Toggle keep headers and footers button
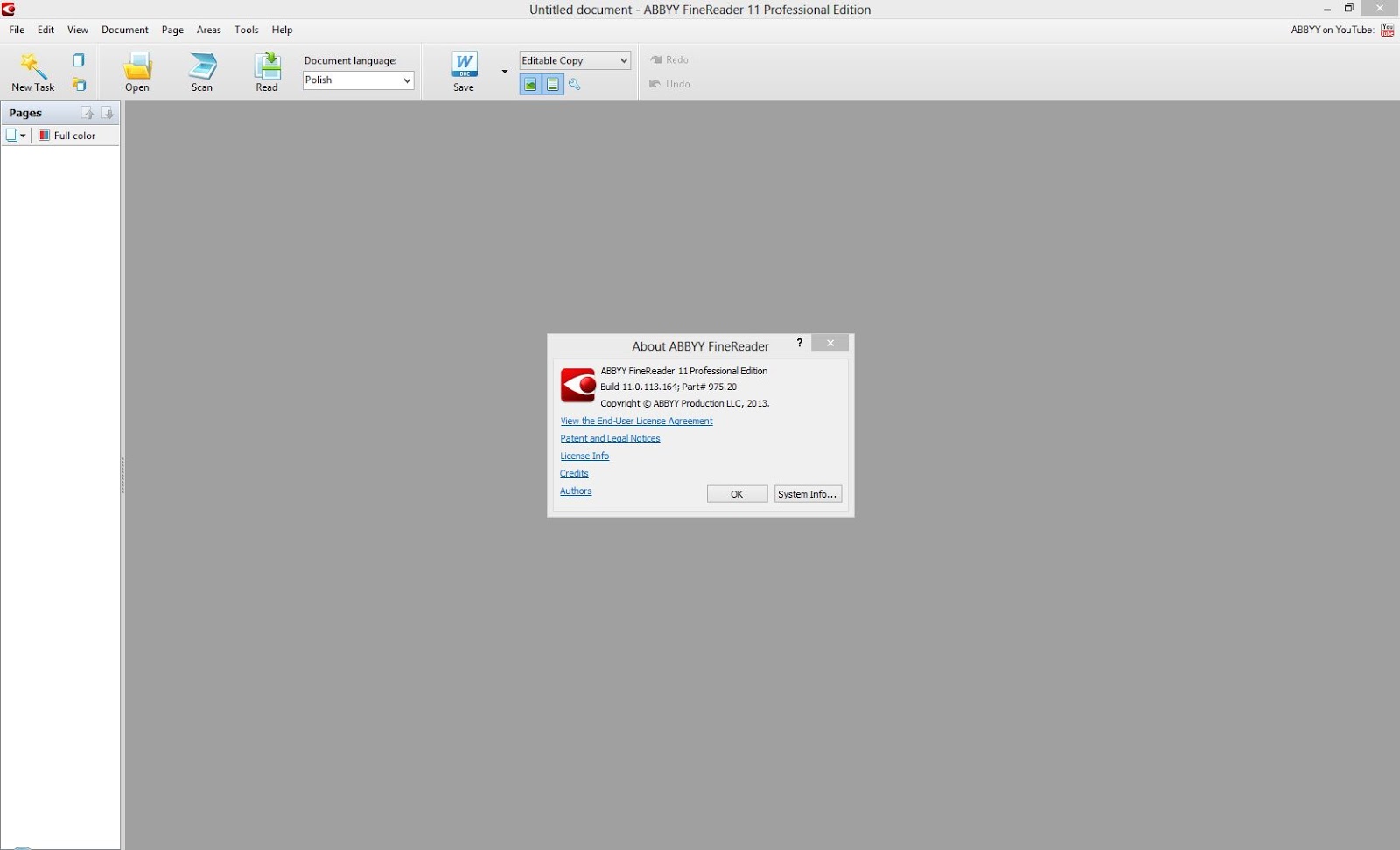This screenshot has height=850, width=1400. [553, 85]
